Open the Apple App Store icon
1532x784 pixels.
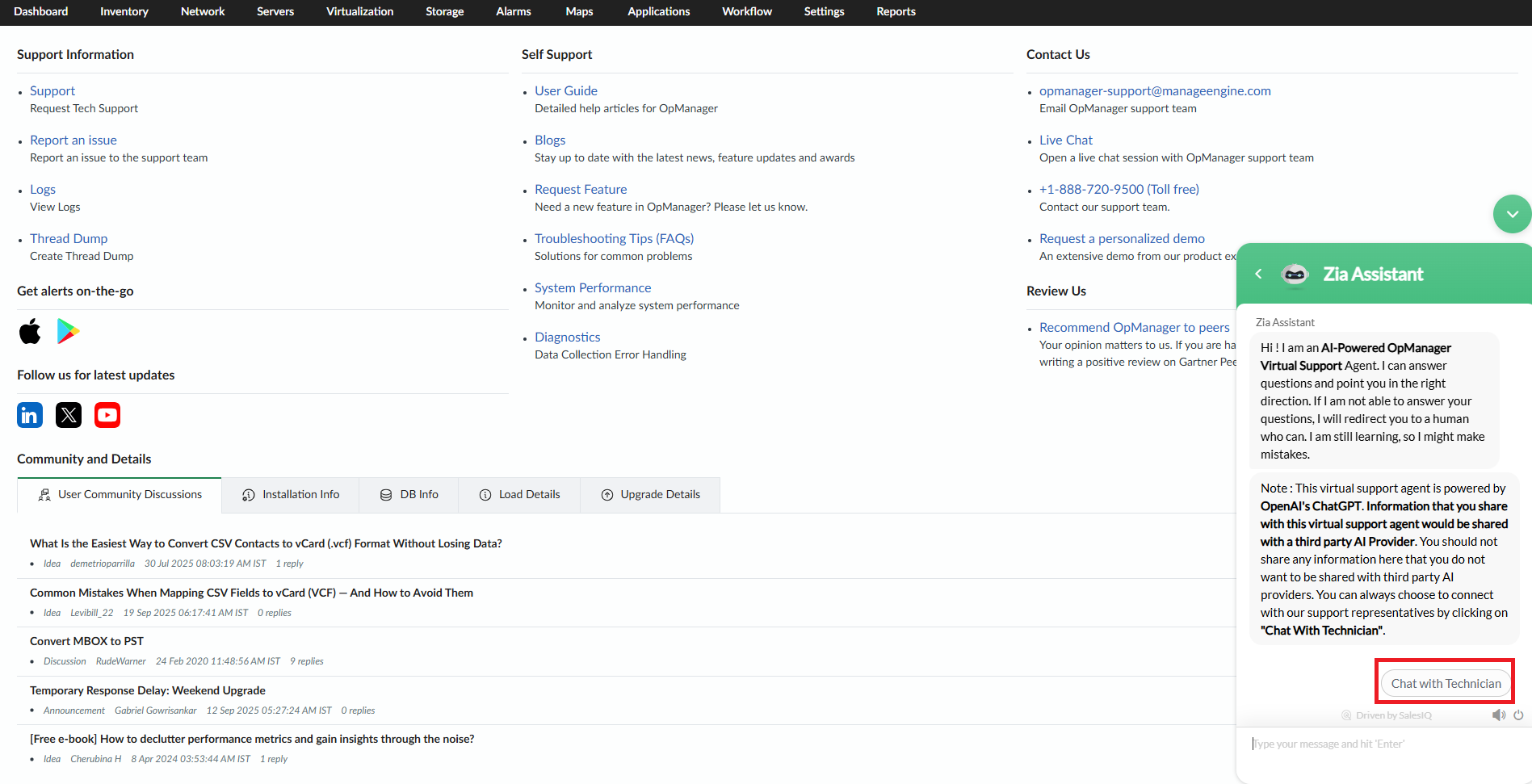30,331
